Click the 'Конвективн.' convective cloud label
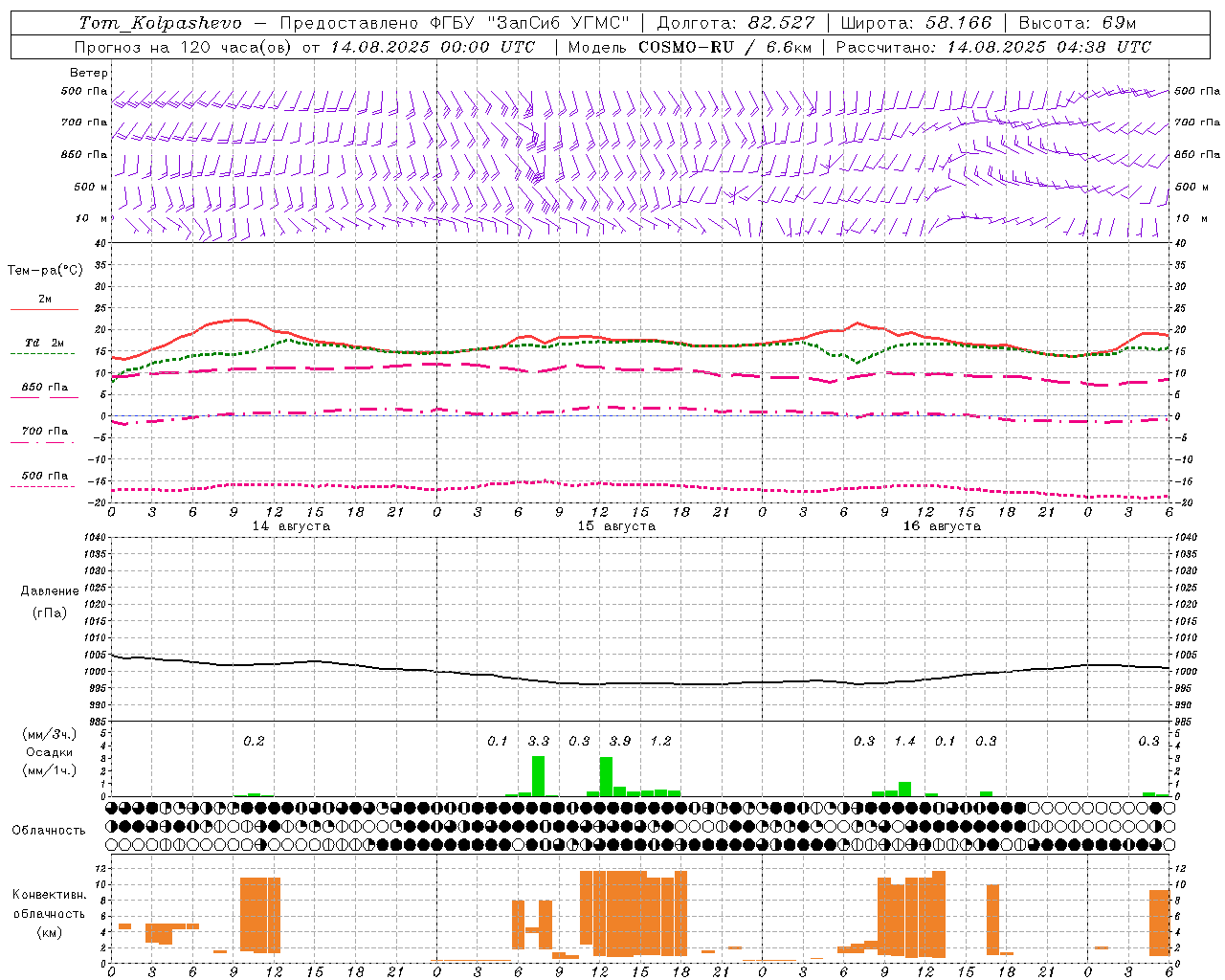 click(x=50, y=895)
